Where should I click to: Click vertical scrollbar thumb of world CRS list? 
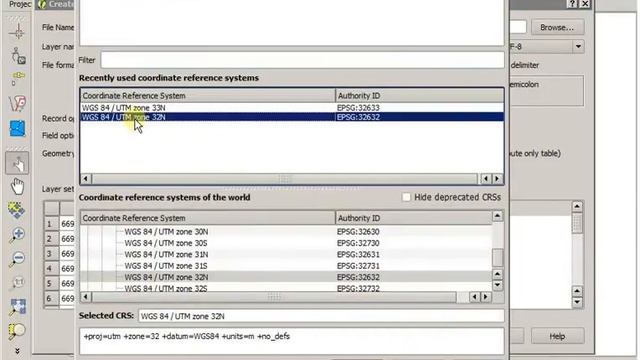(x=498, y=257)
